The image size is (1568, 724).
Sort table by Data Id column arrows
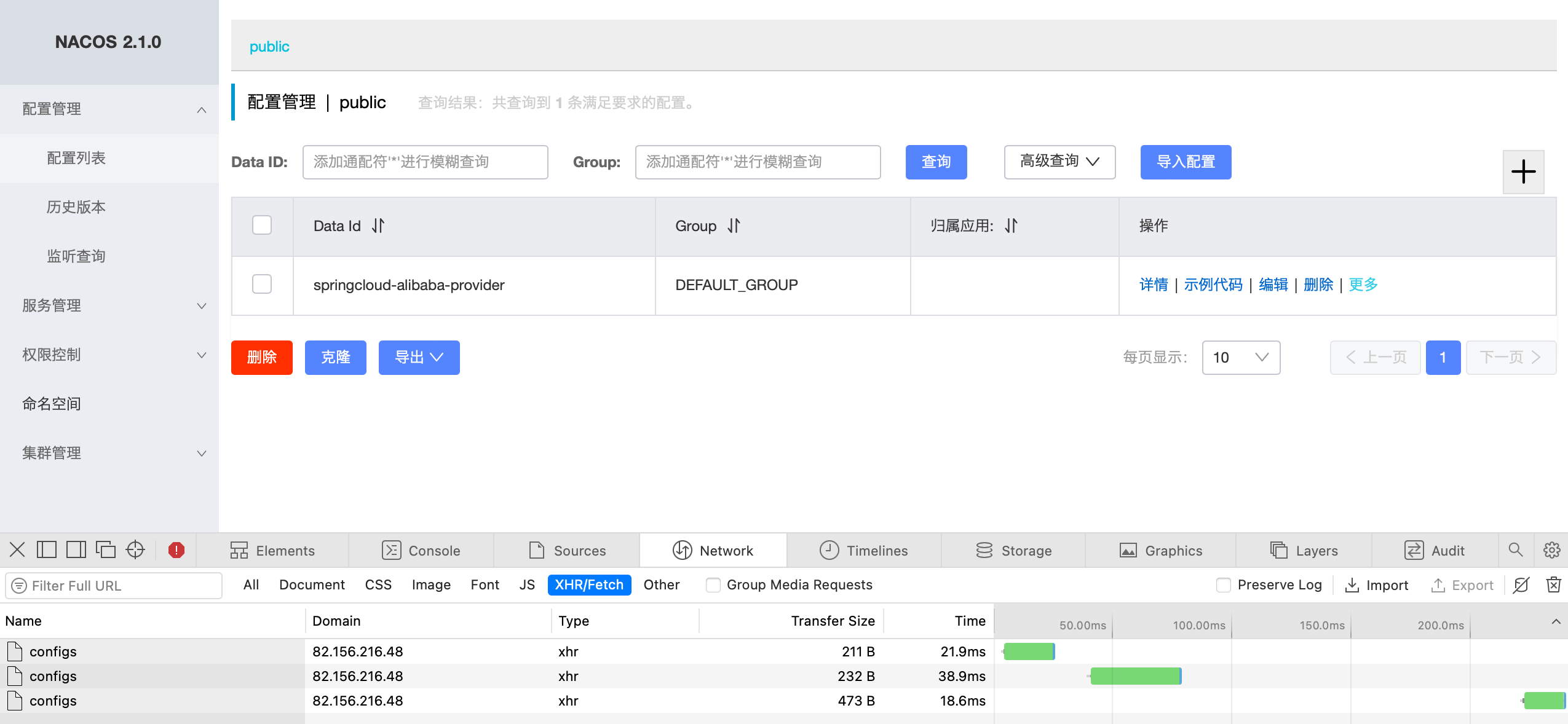click(378, 226)
